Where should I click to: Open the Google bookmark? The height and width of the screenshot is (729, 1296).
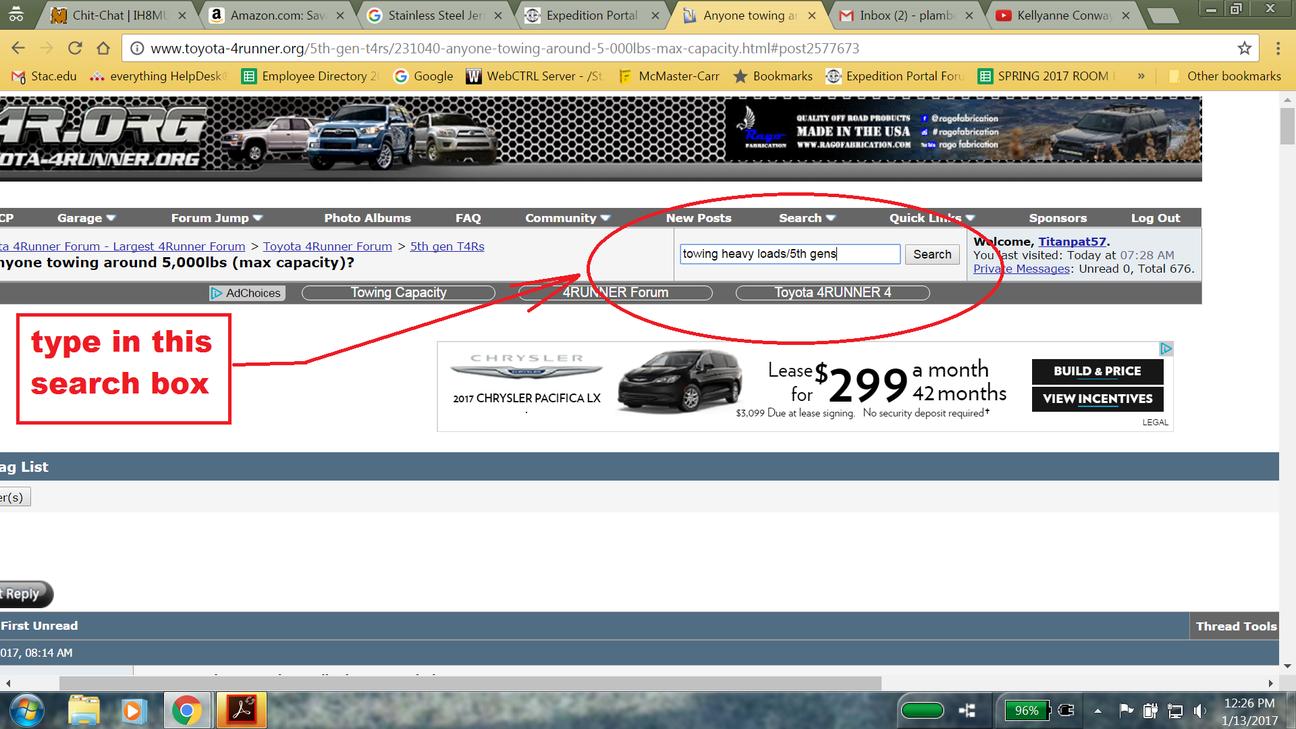(424, 76)
